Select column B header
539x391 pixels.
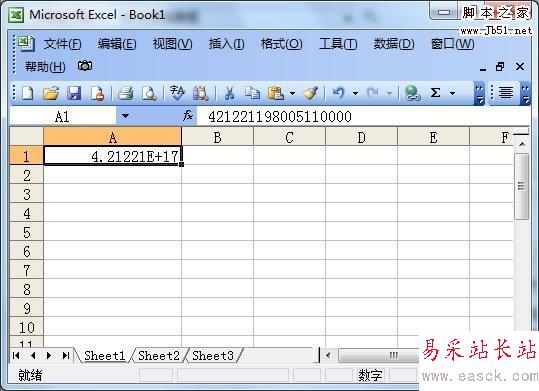coord(217,137)
